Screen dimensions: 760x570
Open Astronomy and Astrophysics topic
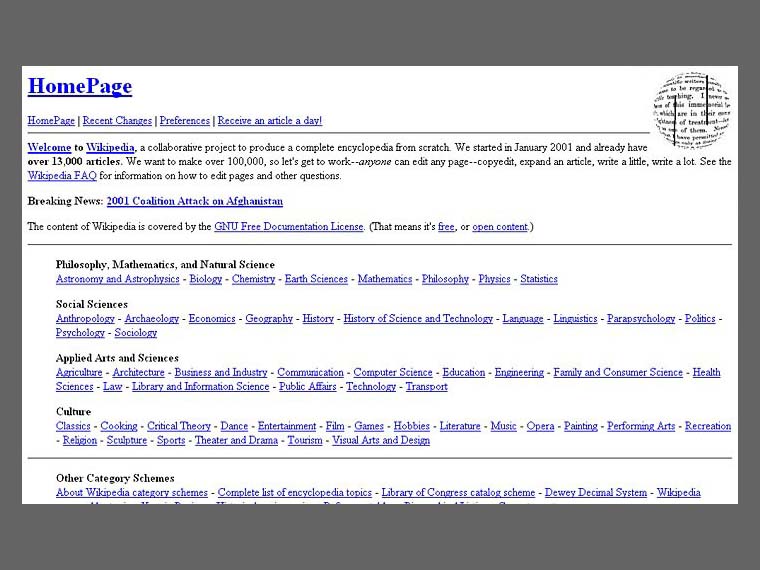pyautogui.click(x=118, y=279)
